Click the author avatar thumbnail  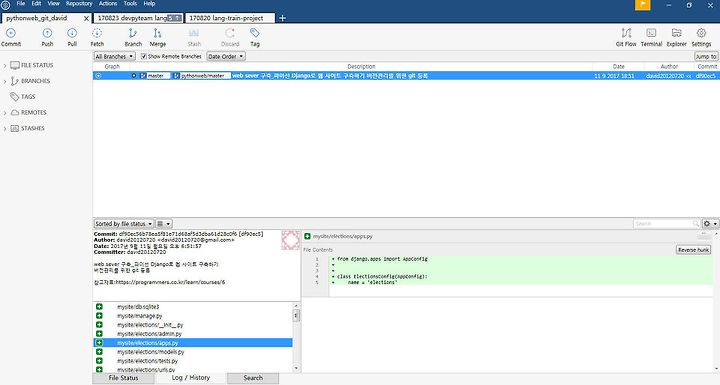click(290, 240)
